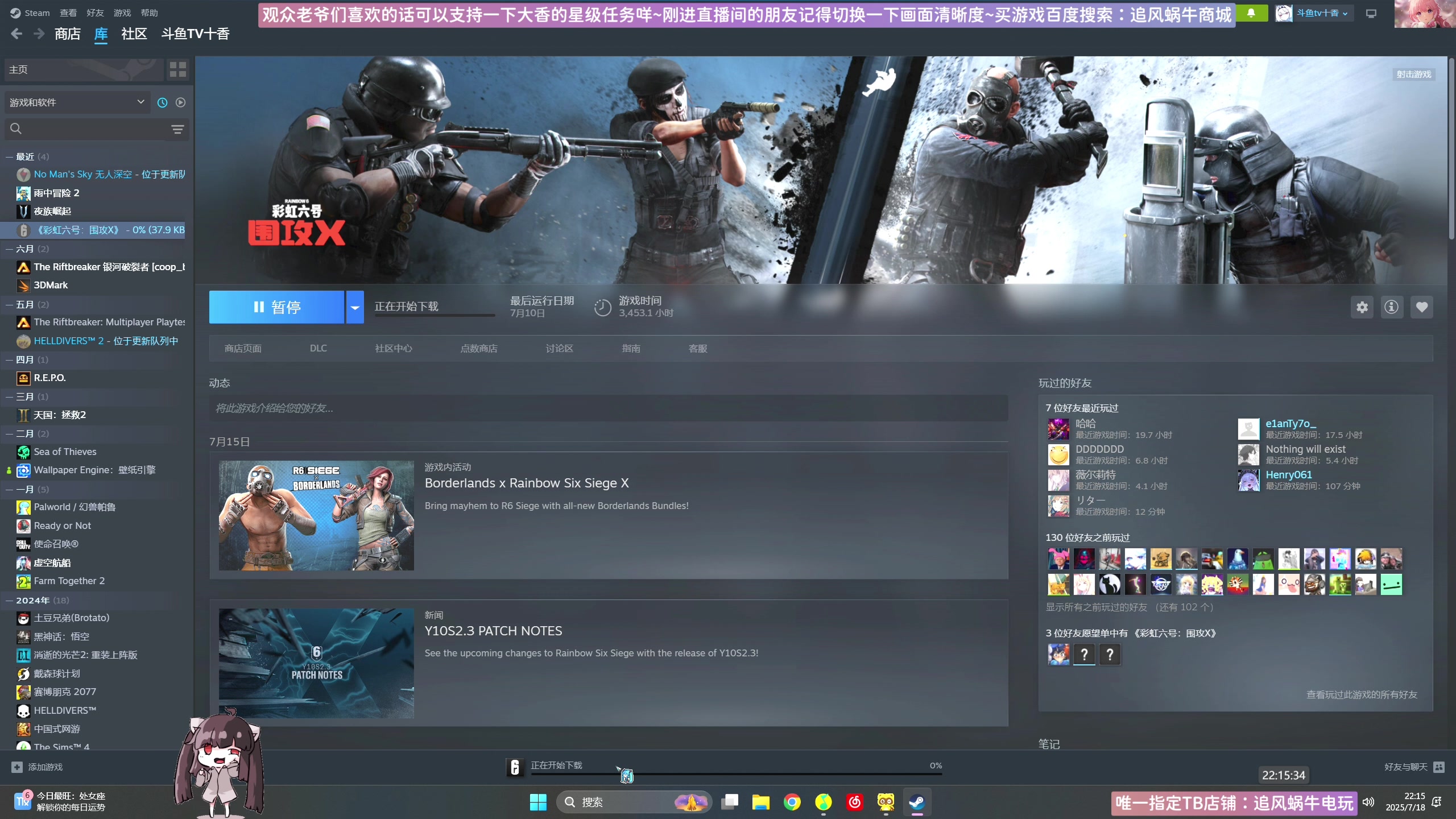
Task: Go forward with the right arrow
Action: (x=39, y=34)
